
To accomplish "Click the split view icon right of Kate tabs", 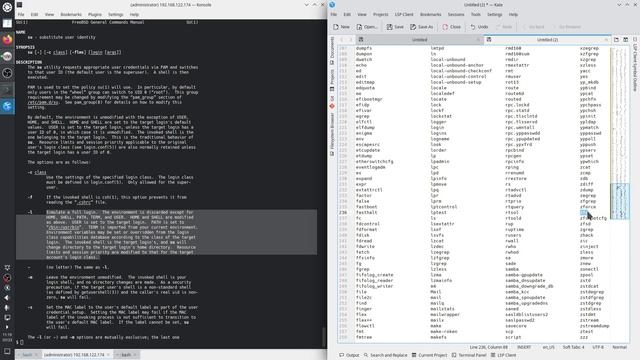I will tap(625, 40).
